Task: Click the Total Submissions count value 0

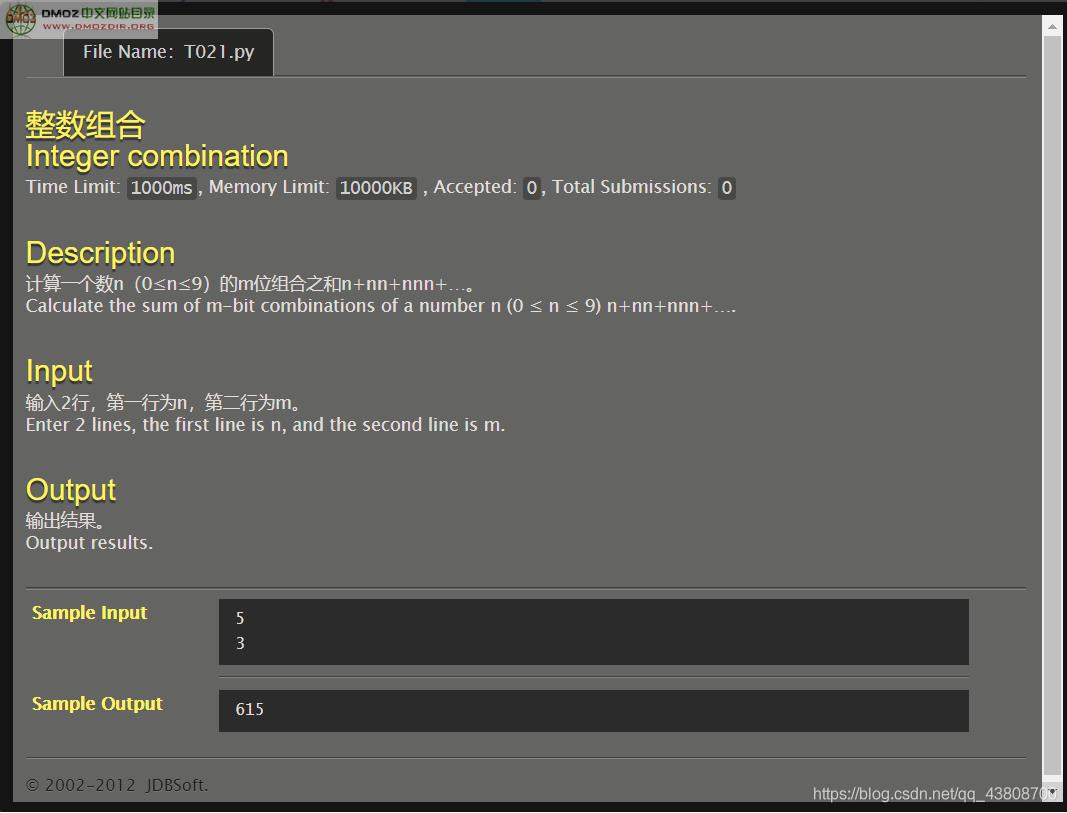Action: [x=726, y=188]
